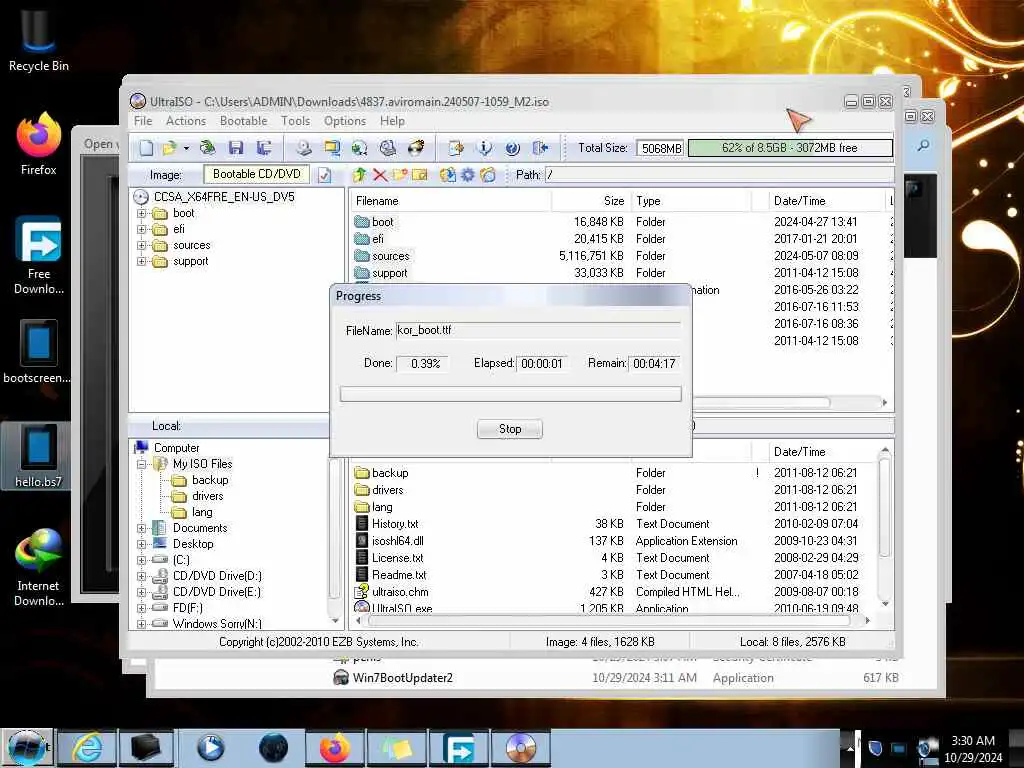Image resolution: width=1024 pixels, height=768 pixels.
Task: Click the progress bar in Progress dialog
Action: tap(511, 394)
